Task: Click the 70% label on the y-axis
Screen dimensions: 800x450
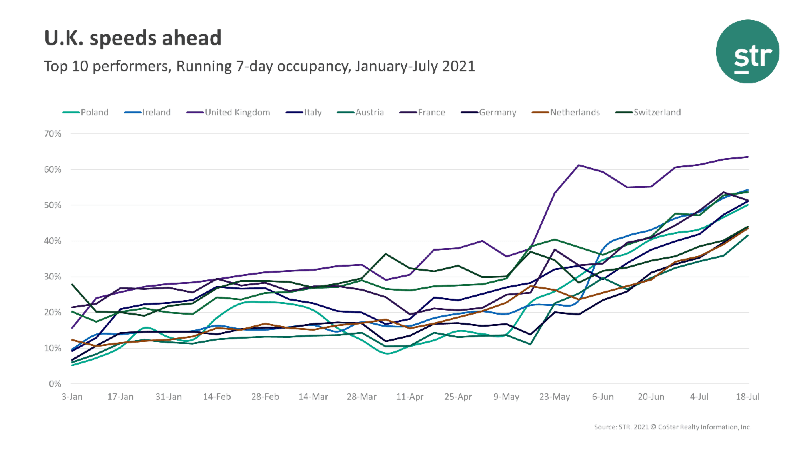Action: tap(53, 133)
